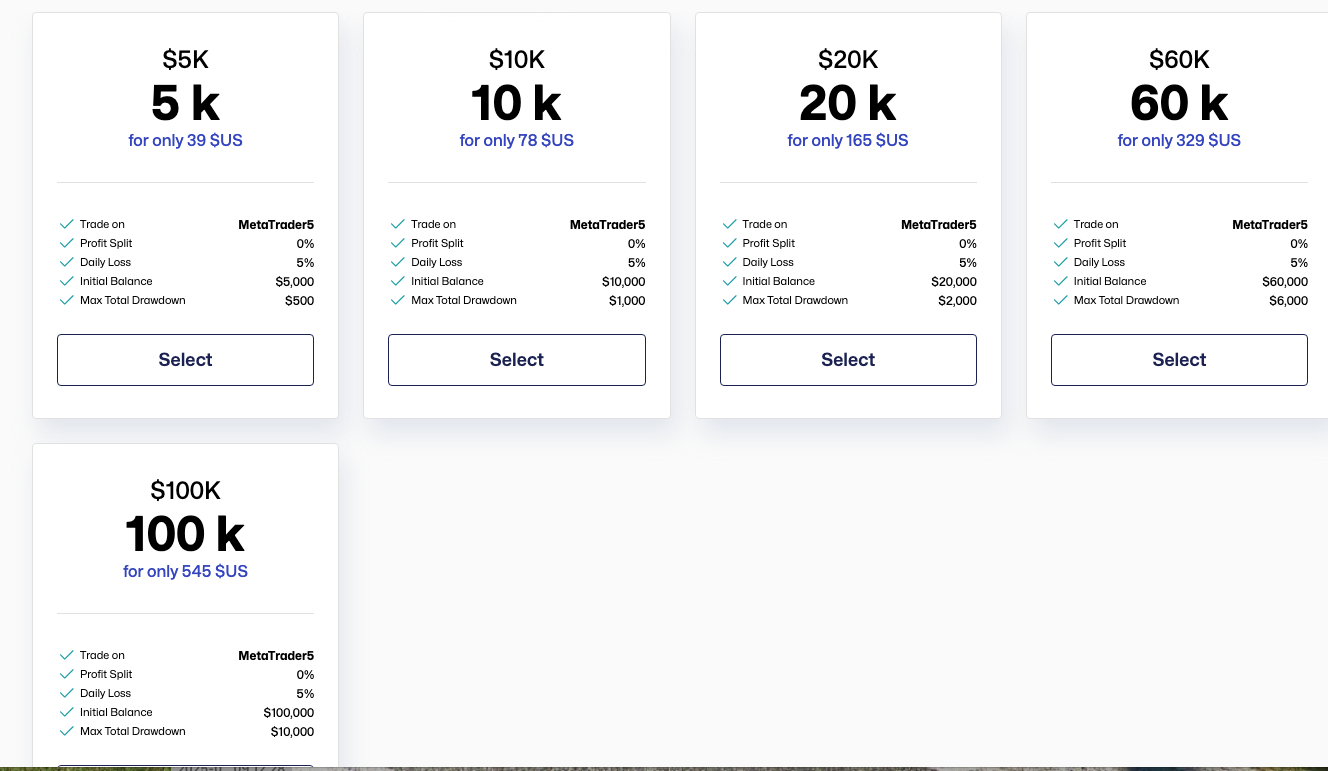
Task: Click the Daily Loss checkmark in $20K card
Action: click(729, 262)
